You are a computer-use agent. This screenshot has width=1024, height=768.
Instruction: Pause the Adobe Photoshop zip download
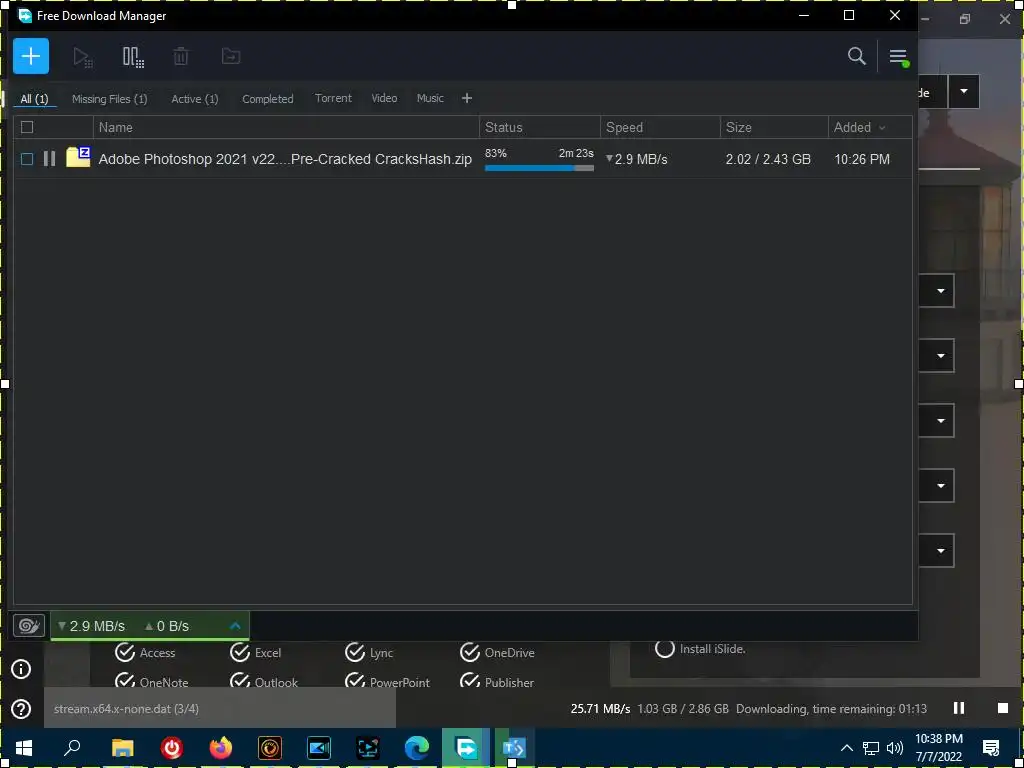[50, 159]
